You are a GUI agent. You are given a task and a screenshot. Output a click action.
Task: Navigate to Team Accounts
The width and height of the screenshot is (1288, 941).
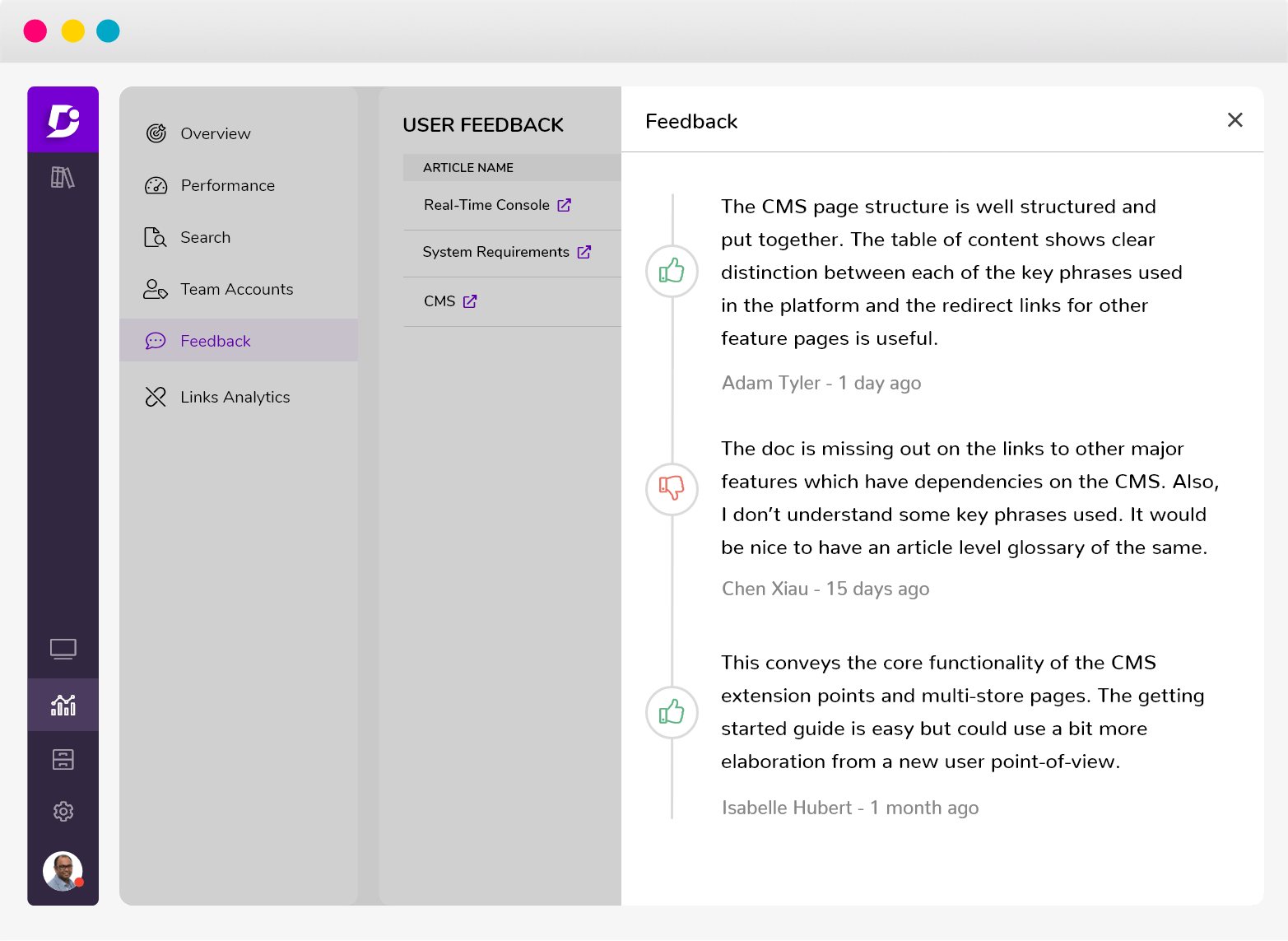[x=236, y=289]
